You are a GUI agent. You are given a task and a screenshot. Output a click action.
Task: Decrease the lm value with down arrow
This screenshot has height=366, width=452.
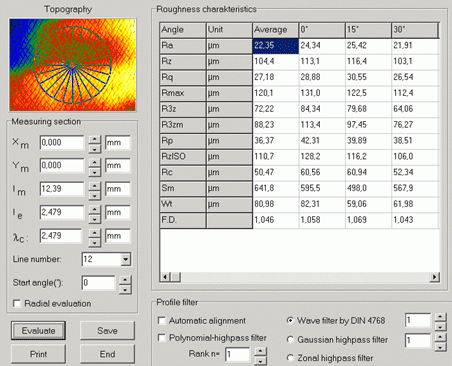(x=95, y=195)
